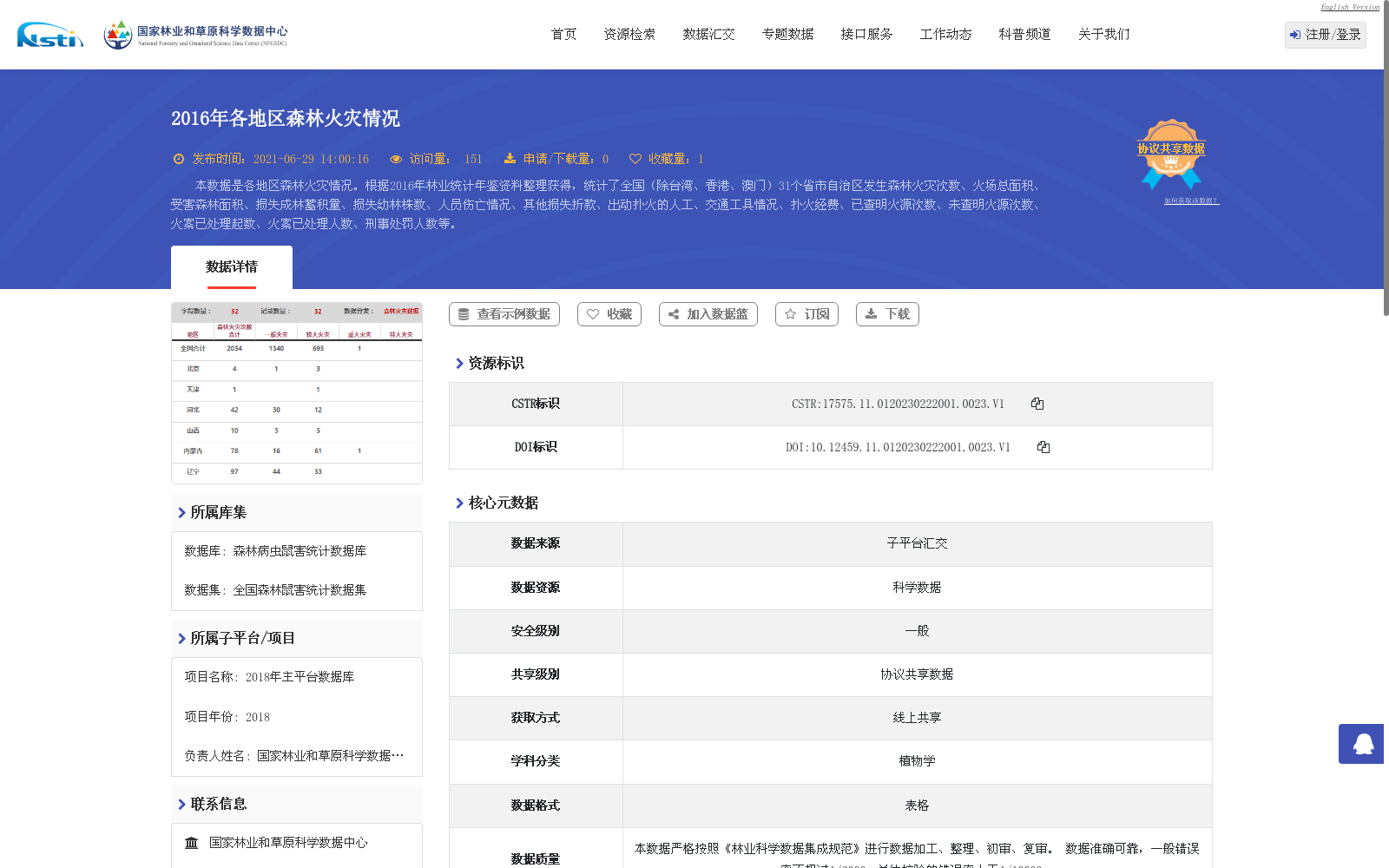
Task: Click the 注册/登录 button
Action: point(1325,35)
